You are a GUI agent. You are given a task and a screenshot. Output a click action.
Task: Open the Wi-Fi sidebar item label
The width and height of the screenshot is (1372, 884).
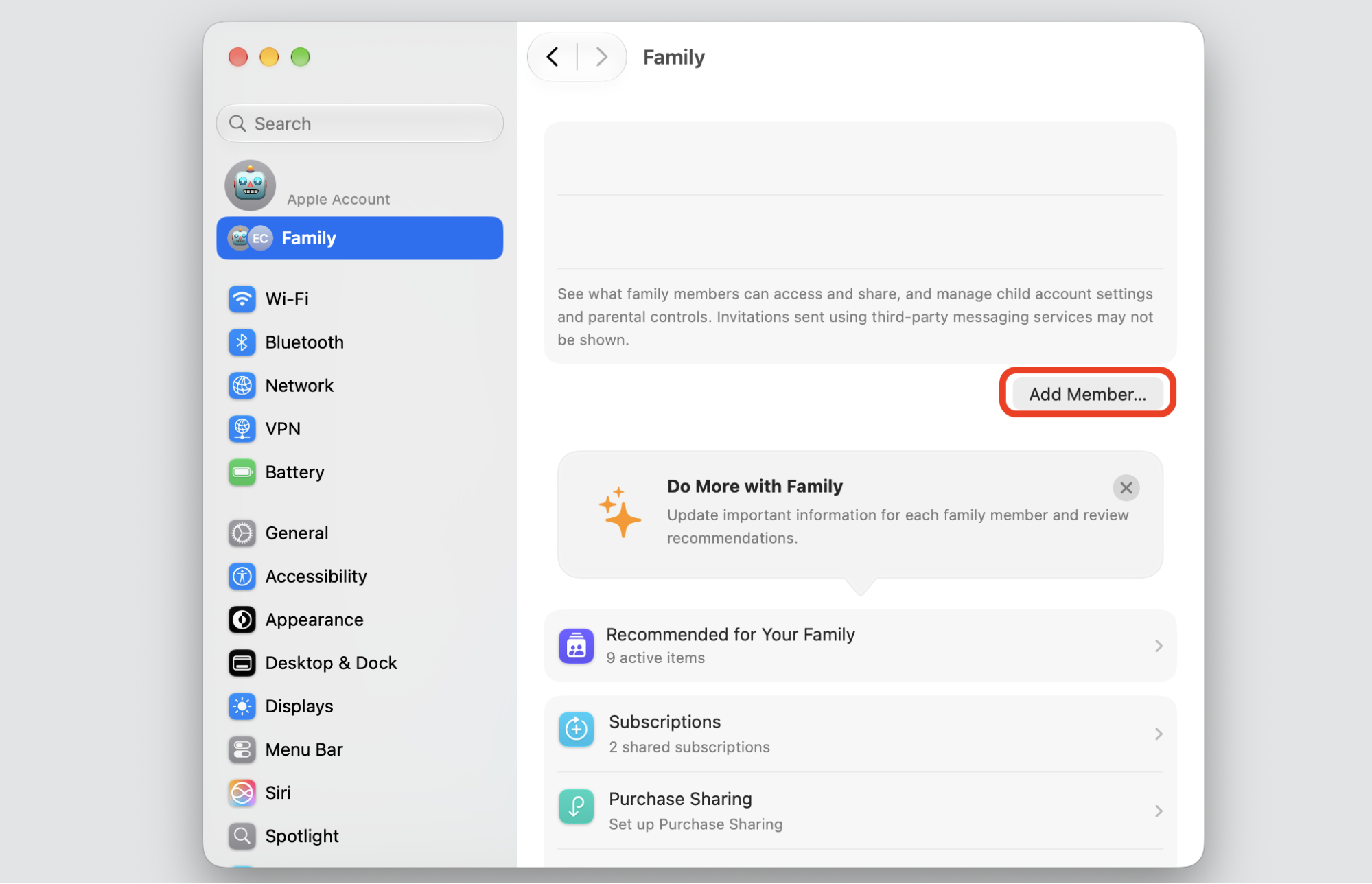287,299
